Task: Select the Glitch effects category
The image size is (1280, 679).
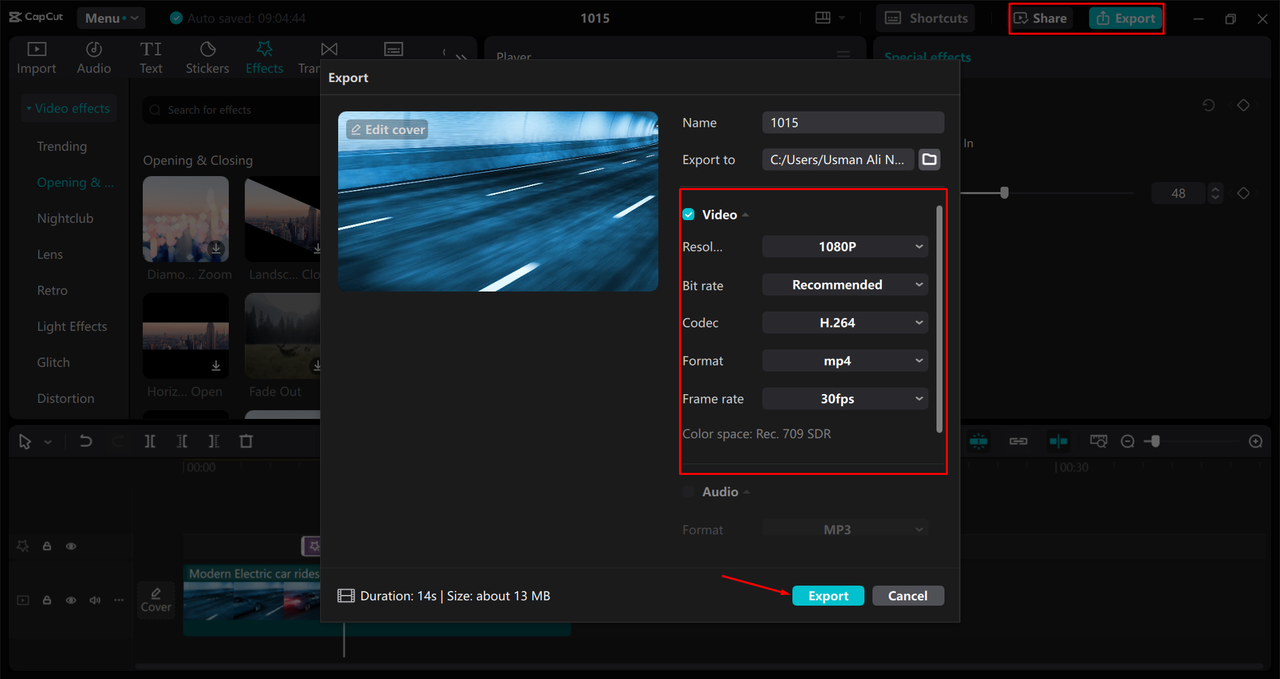Action: click(53, 362)
